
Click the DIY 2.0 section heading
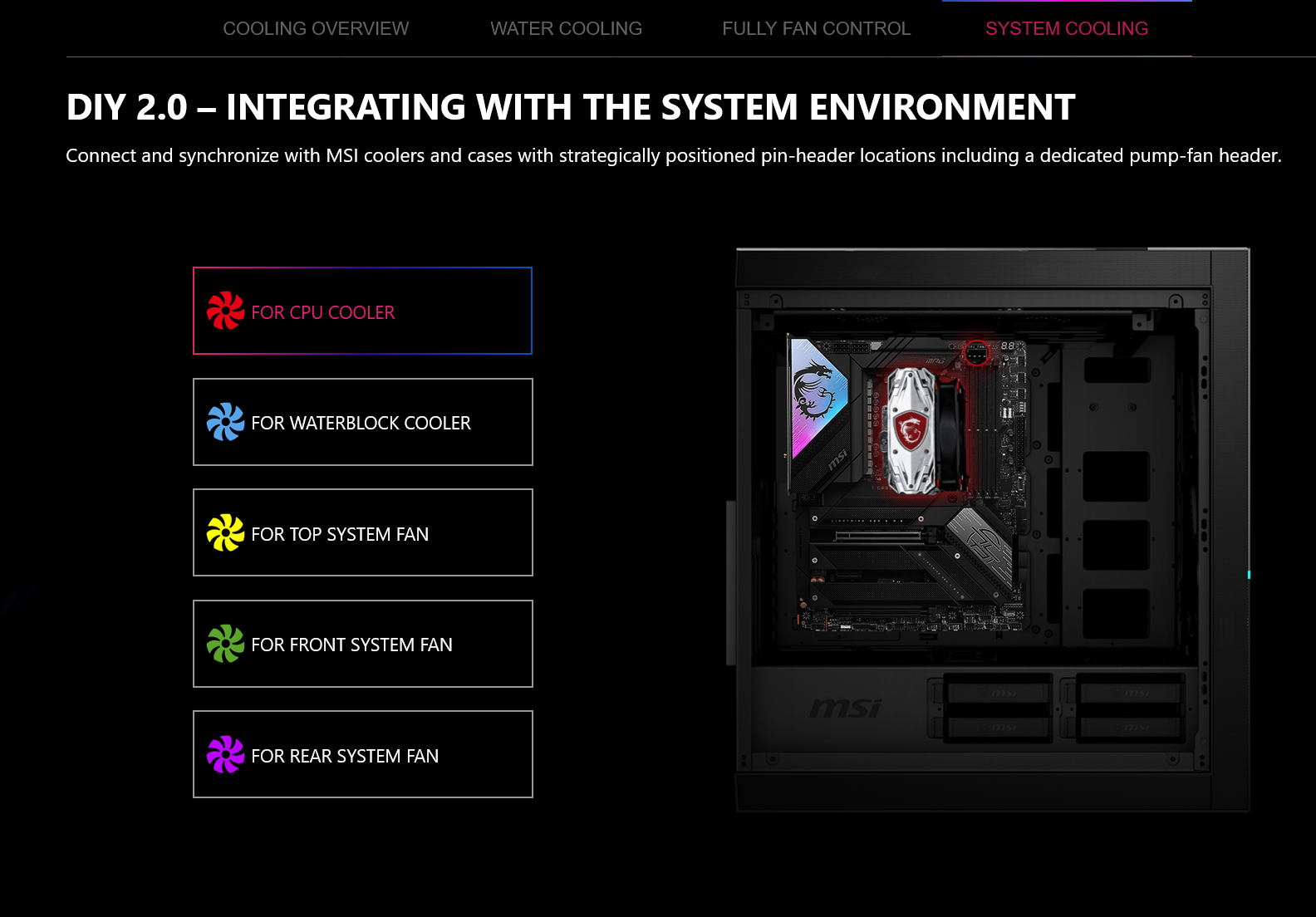click(x=570, y=107)
